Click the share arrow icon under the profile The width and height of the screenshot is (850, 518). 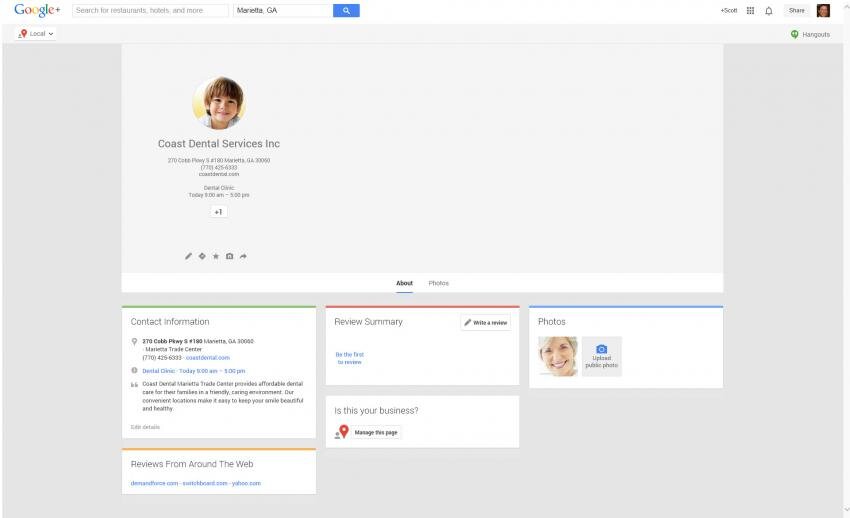(243, 256)
